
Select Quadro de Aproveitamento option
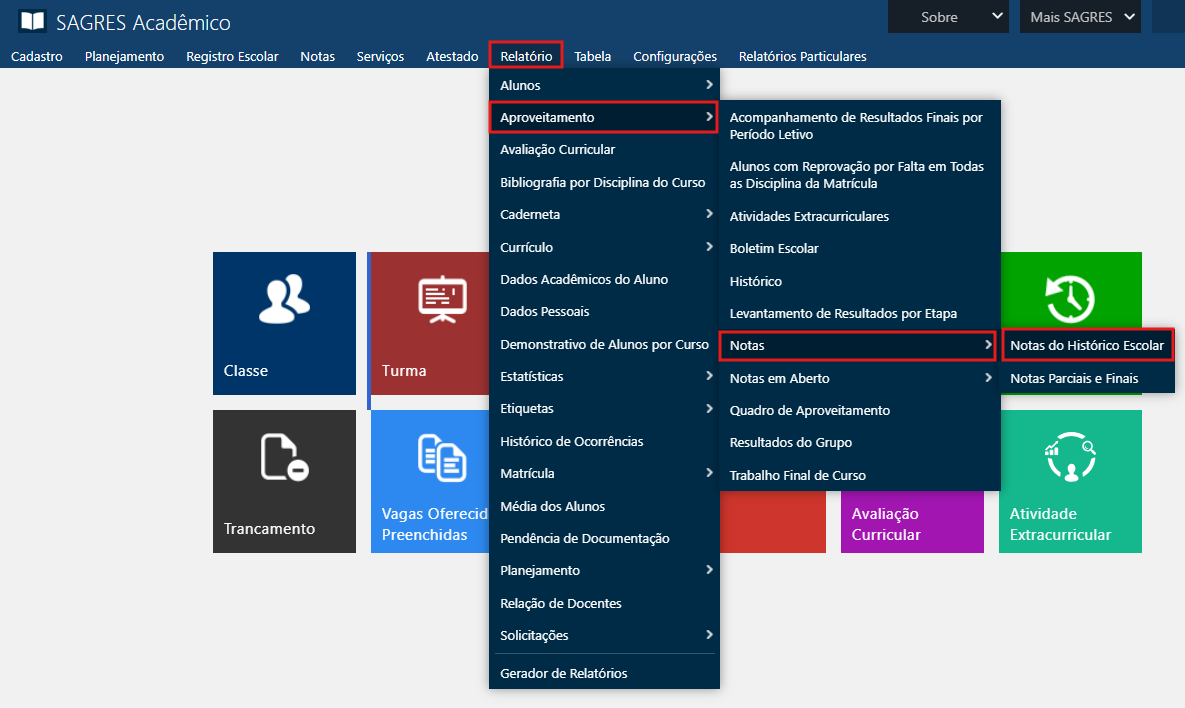coord(809,410)
